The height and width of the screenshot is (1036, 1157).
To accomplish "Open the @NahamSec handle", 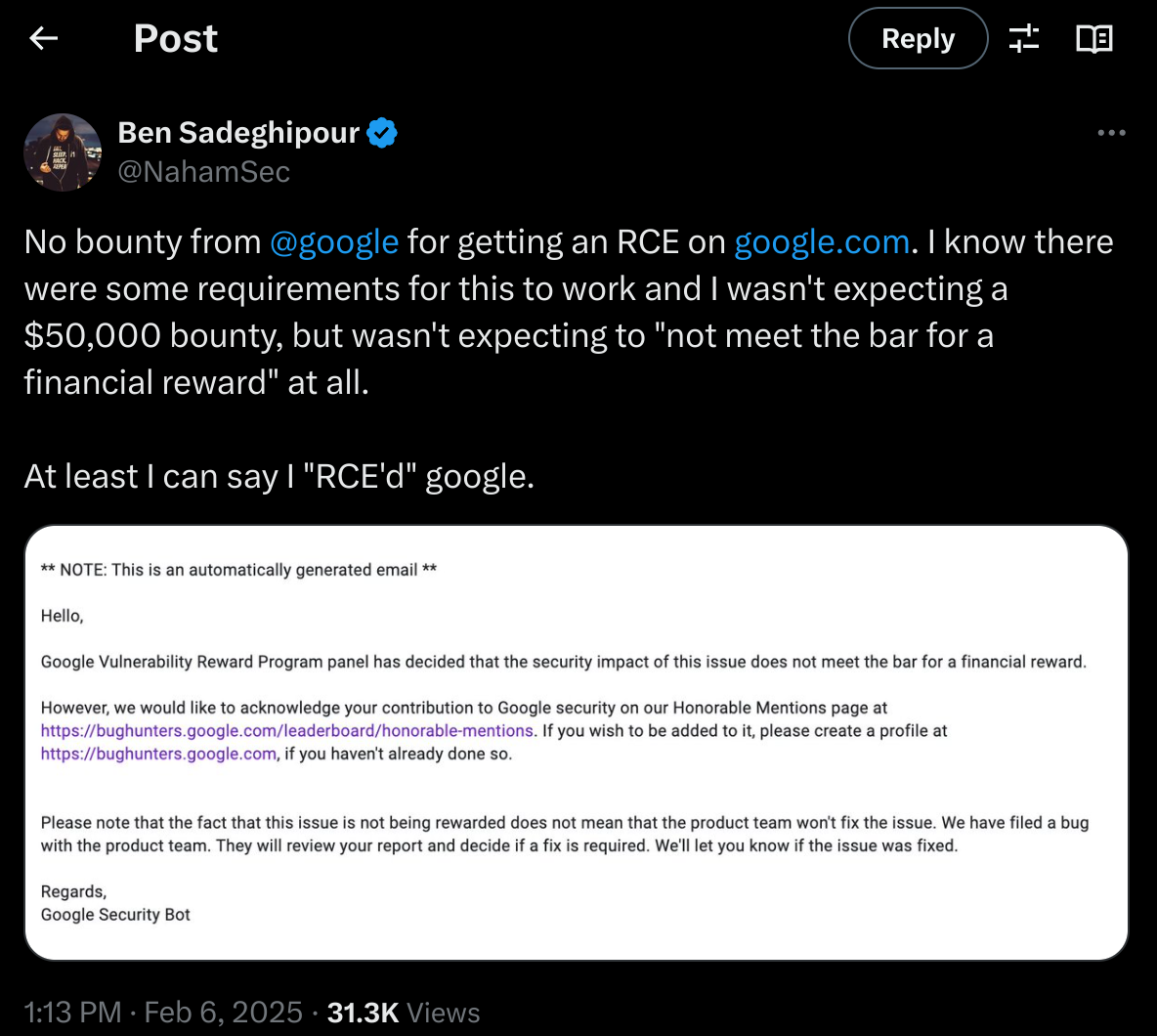I will point(204,171).
